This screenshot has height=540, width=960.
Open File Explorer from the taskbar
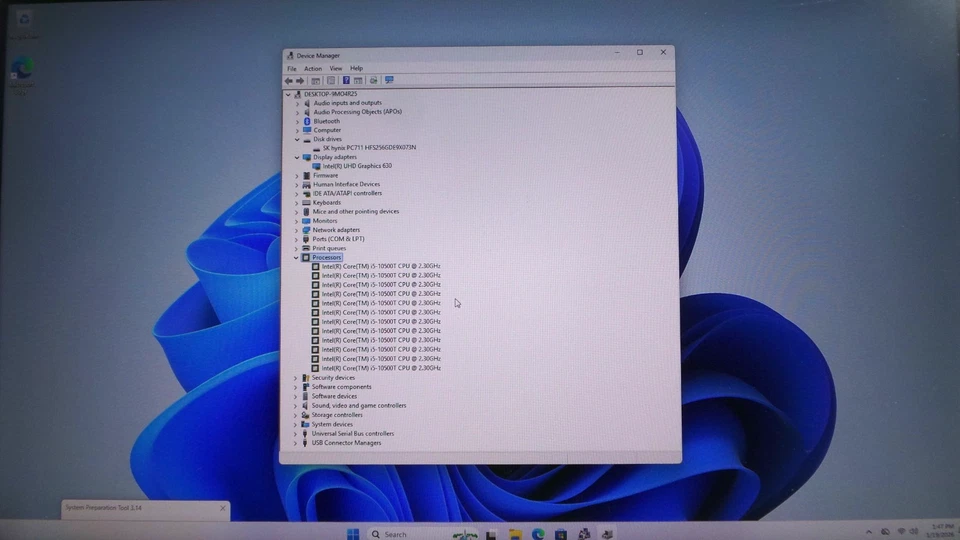pyautogui.click(x=516, y=534)
